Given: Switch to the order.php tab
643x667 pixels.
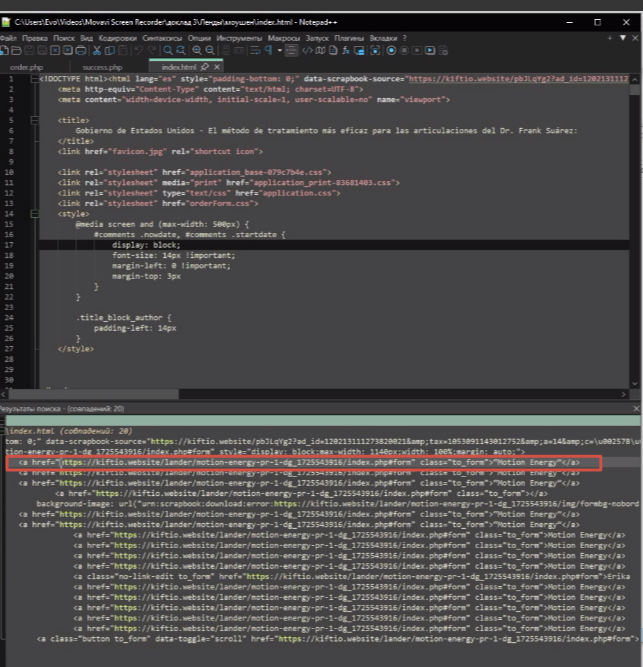Looking at the screenshot, I should pyautogui.click(x=28, y=67).
